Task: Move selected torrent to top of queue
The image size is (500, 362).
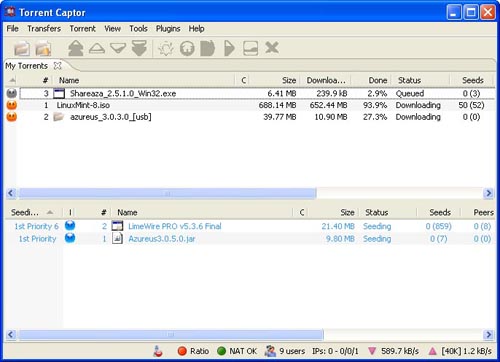Action: click(x=76, y=48)
